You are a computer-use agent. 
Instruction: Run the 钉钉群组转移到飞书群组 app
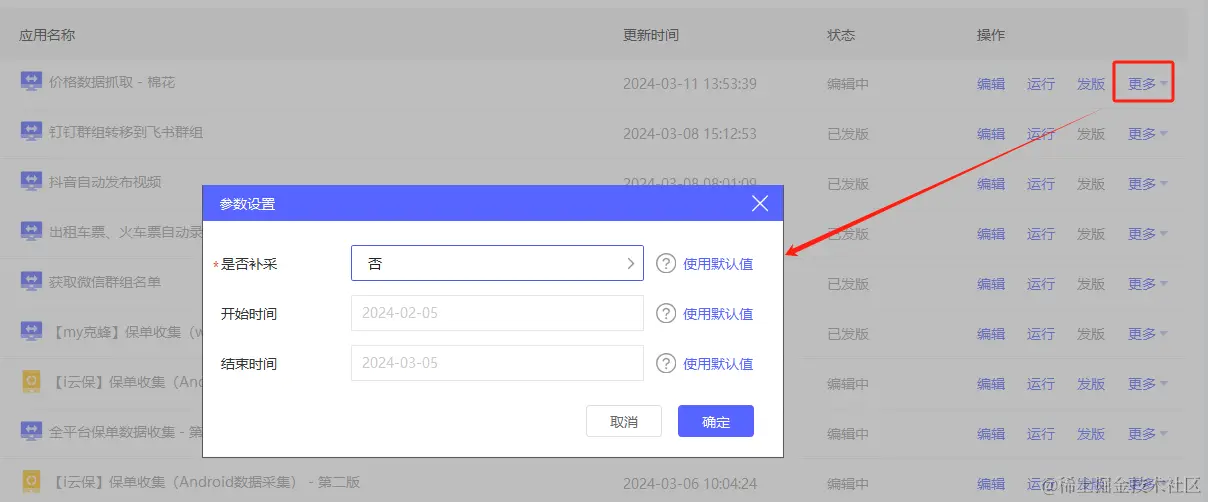[x=1041, y=134]
